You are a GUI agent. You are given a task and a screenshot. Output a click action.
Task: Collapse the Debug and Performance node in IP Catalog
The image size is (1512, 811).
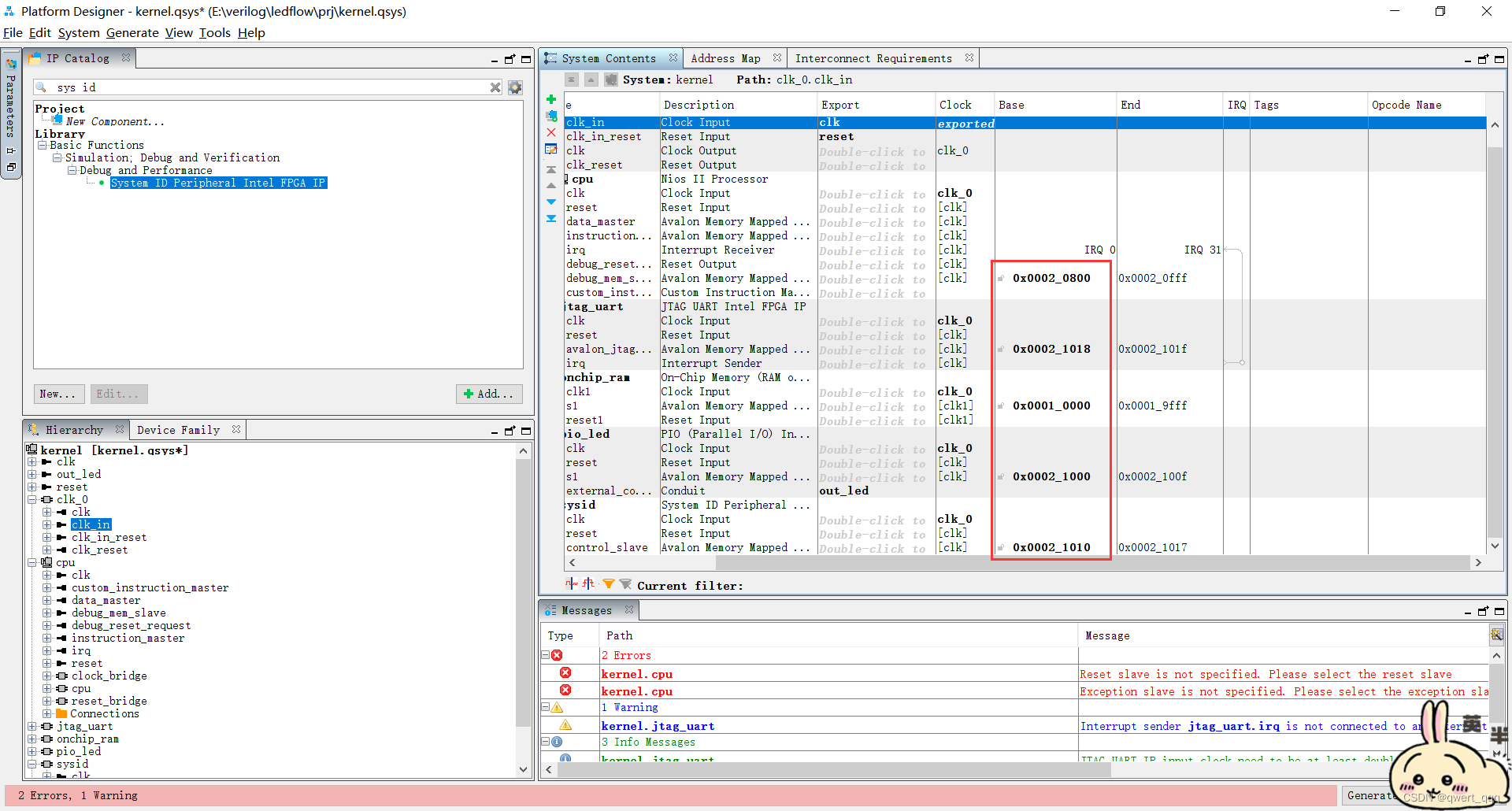tap(72, 170)
